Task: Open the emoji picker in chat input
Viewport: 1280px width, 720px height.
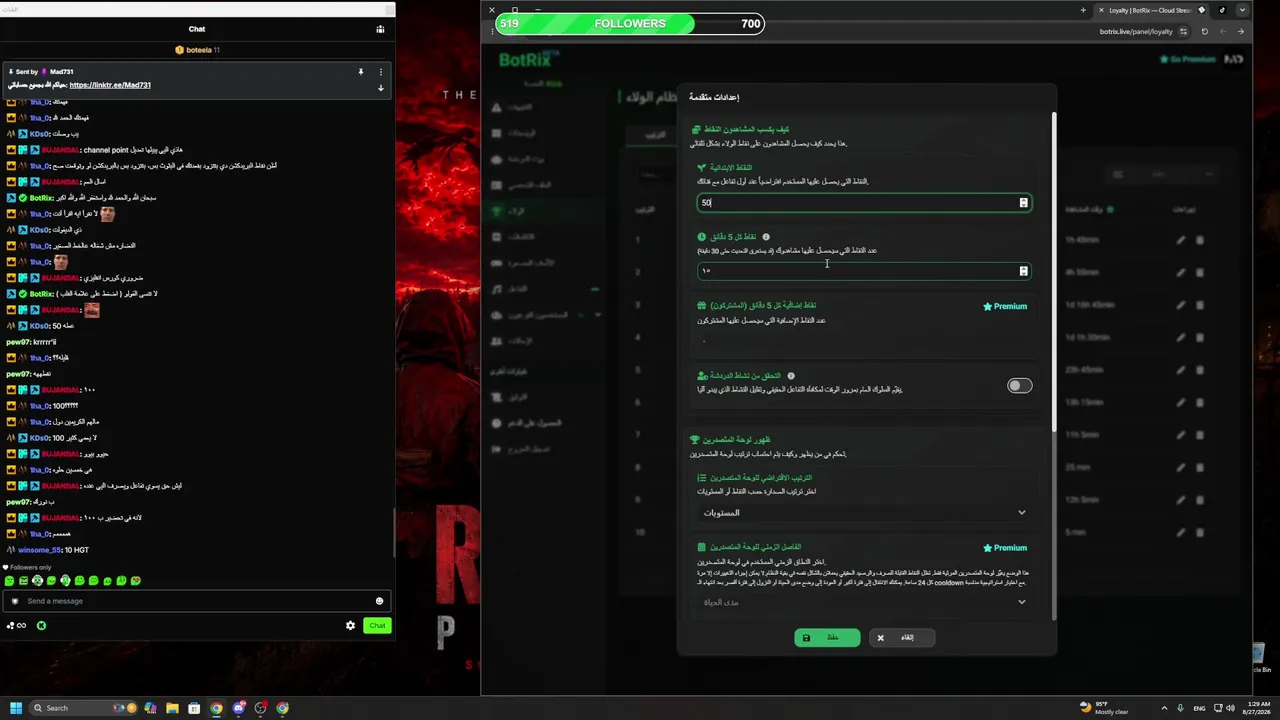Action: 379,601
